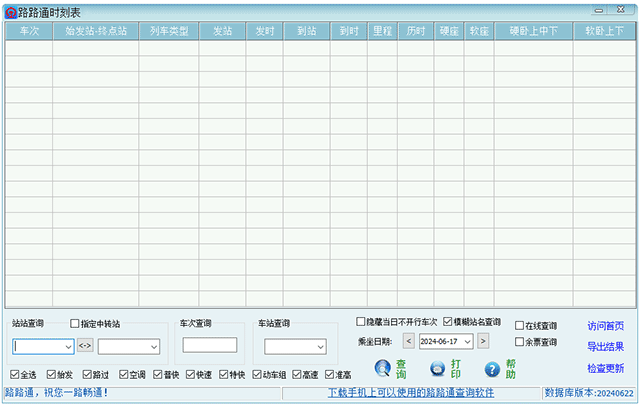Expand the 车站查询 station dropdown

(x=320, y=347)
